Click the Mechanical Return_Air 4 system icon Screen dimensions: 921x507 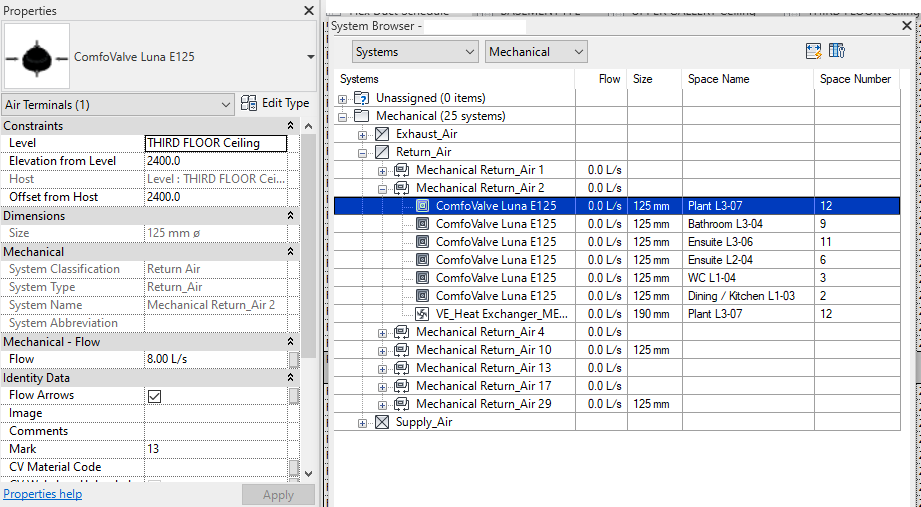point(402,332)
